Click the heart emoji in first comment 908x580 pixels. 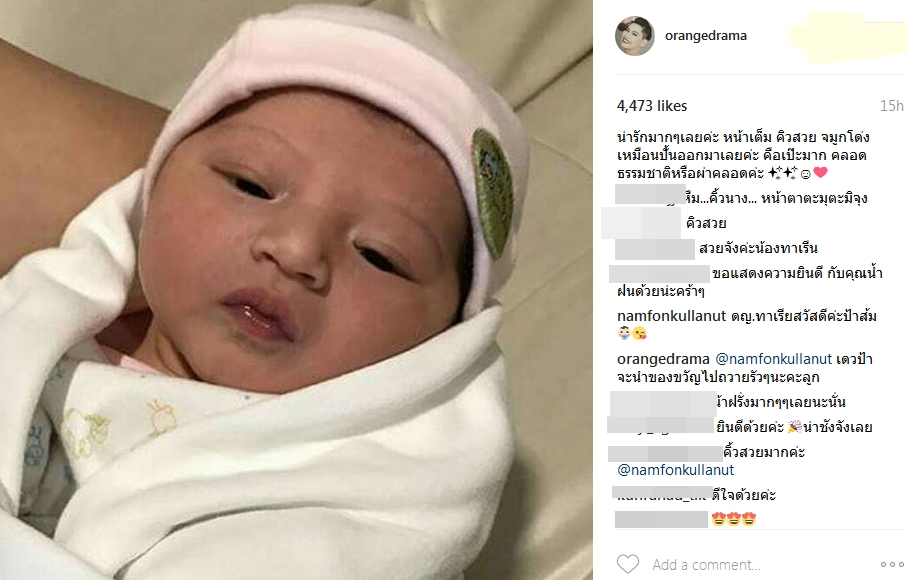(820, 172)
